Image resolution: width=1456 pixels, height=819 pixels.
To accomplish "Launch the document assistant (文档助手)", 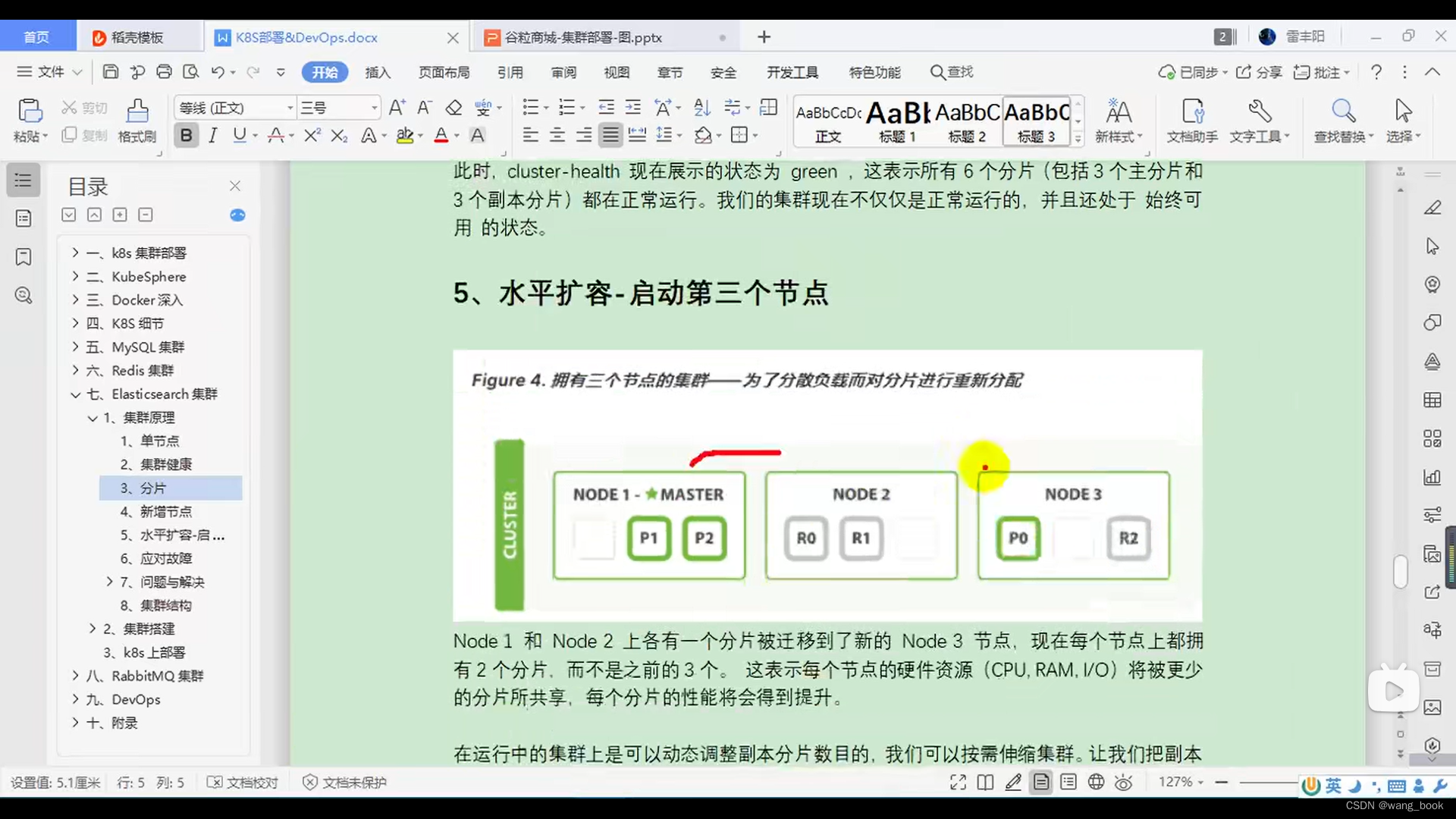I will coord(1192,121).
